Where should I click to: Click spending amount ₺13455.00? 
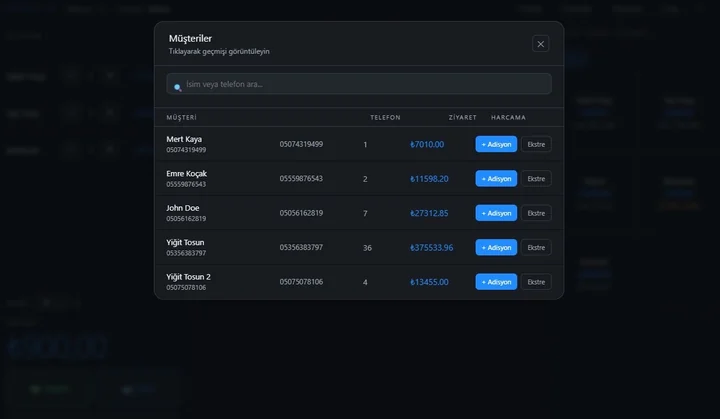pyautogui.click(x=429, y=283)
